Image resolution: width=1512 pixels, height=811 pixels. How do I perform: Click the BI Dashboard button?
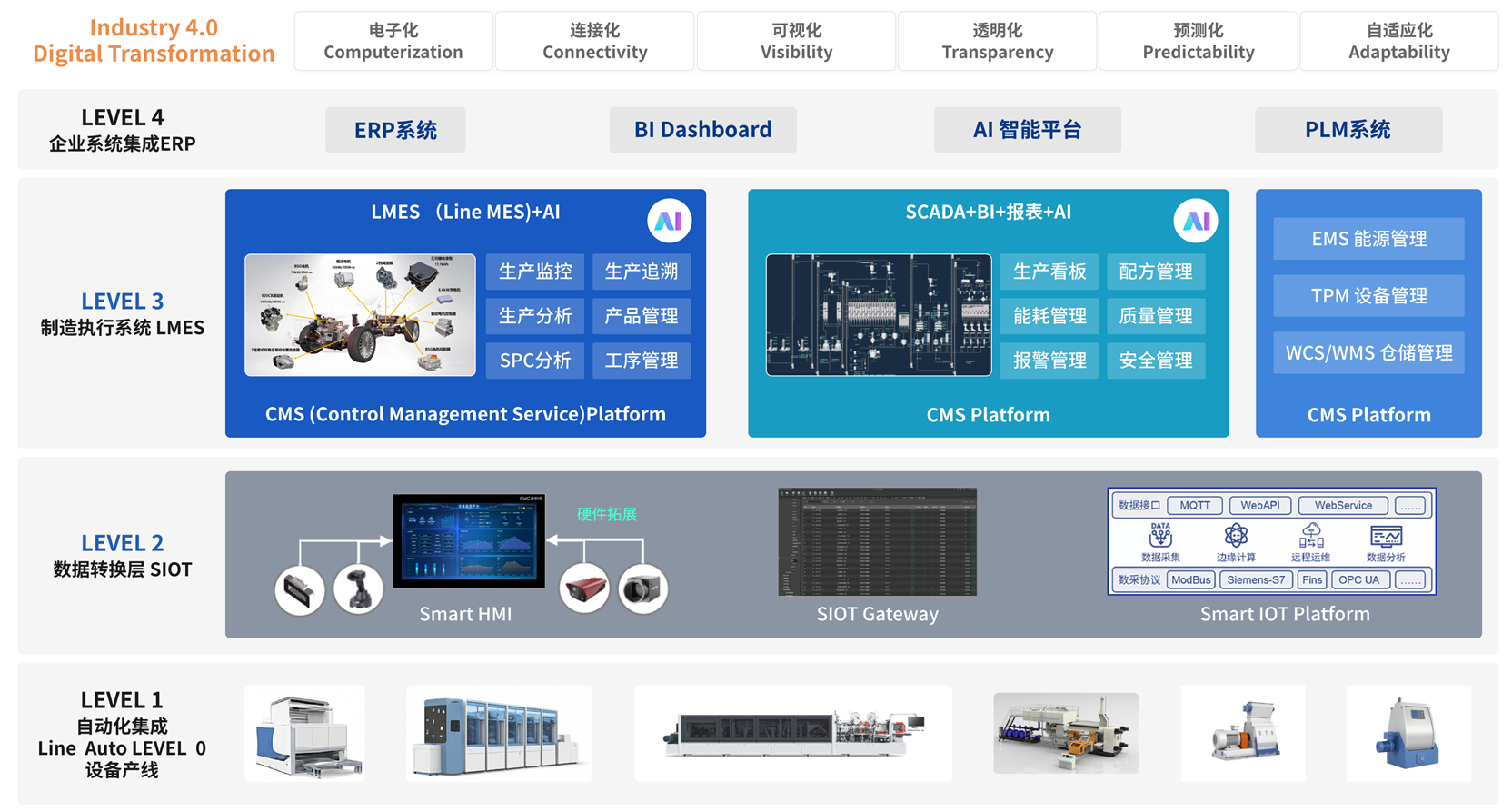point(702,130)
